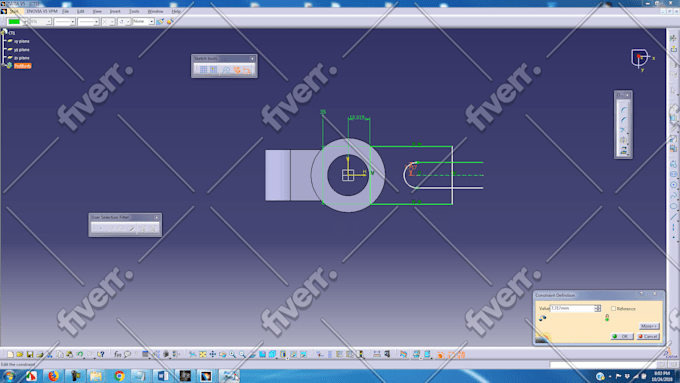Viewport: 680px width, 383px height.
Task: Click the Paste icon
Action: click(69, 354)
